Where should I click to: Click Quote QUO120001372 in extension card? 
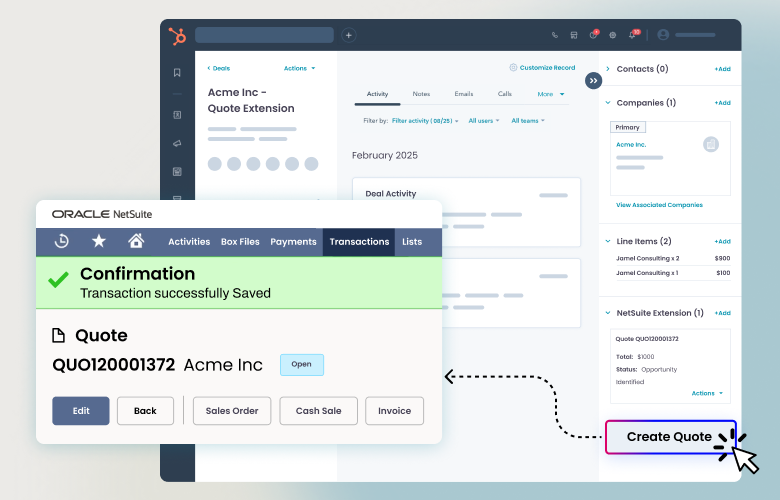pos(647,339)
